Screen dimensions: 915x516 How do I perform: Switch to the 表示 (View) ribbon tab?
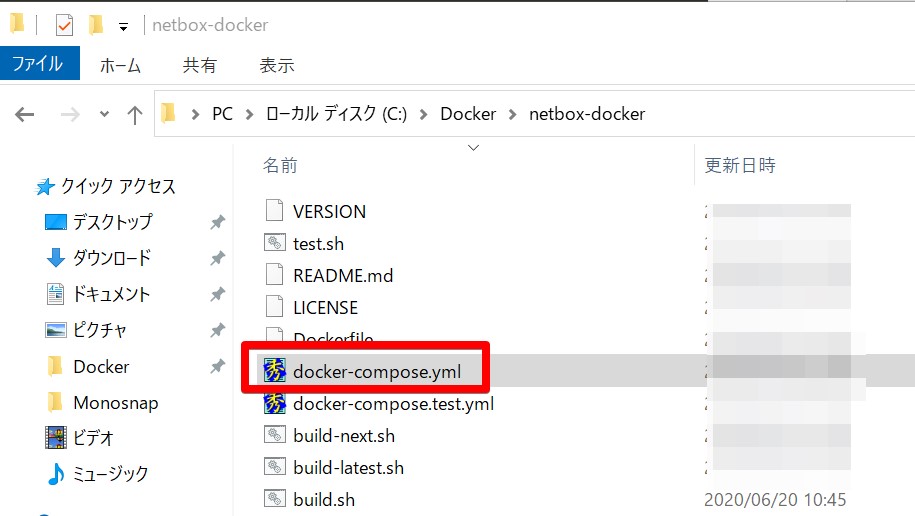[x=277, y=65]
